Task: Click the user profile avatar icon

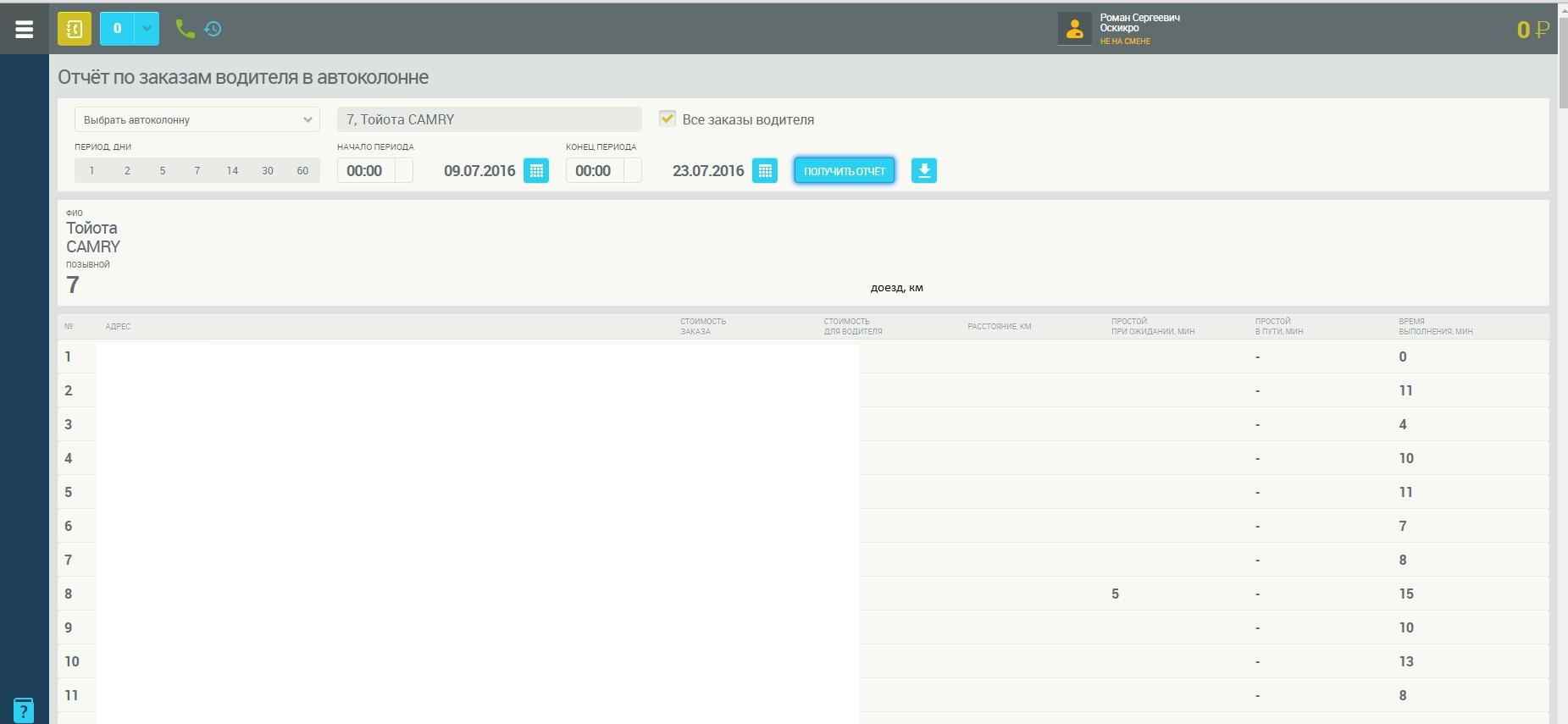Action: pos(1074,29)
